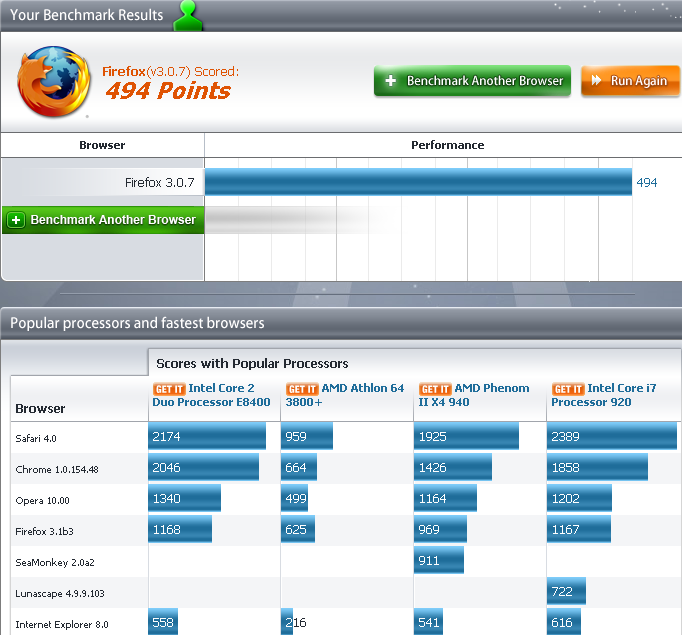This screenshot has width=682, height=635.
Task: Click the Firefox 3.1b3 1168 score bar
Action: [180, 529]
